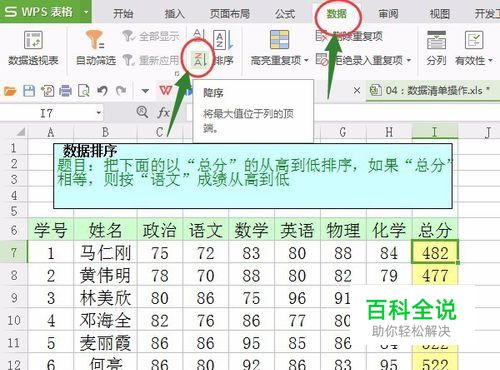The width and height of the screenshot is (500, 370).
Task: Close the document tab with X
Action: point(357,90)
